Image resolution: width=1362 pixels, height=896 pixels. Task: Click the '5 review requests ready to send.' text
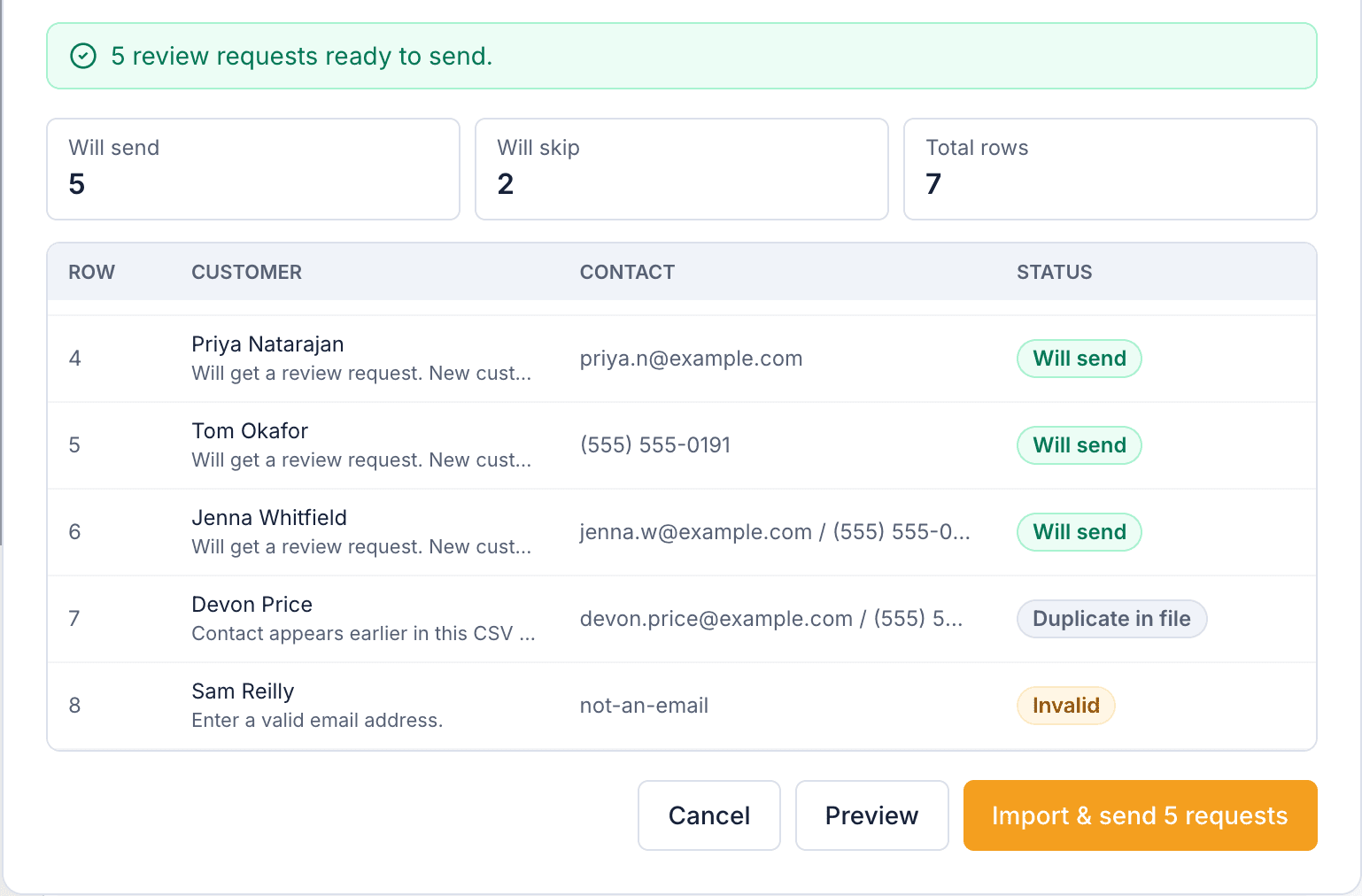click(x=301, y=56)
